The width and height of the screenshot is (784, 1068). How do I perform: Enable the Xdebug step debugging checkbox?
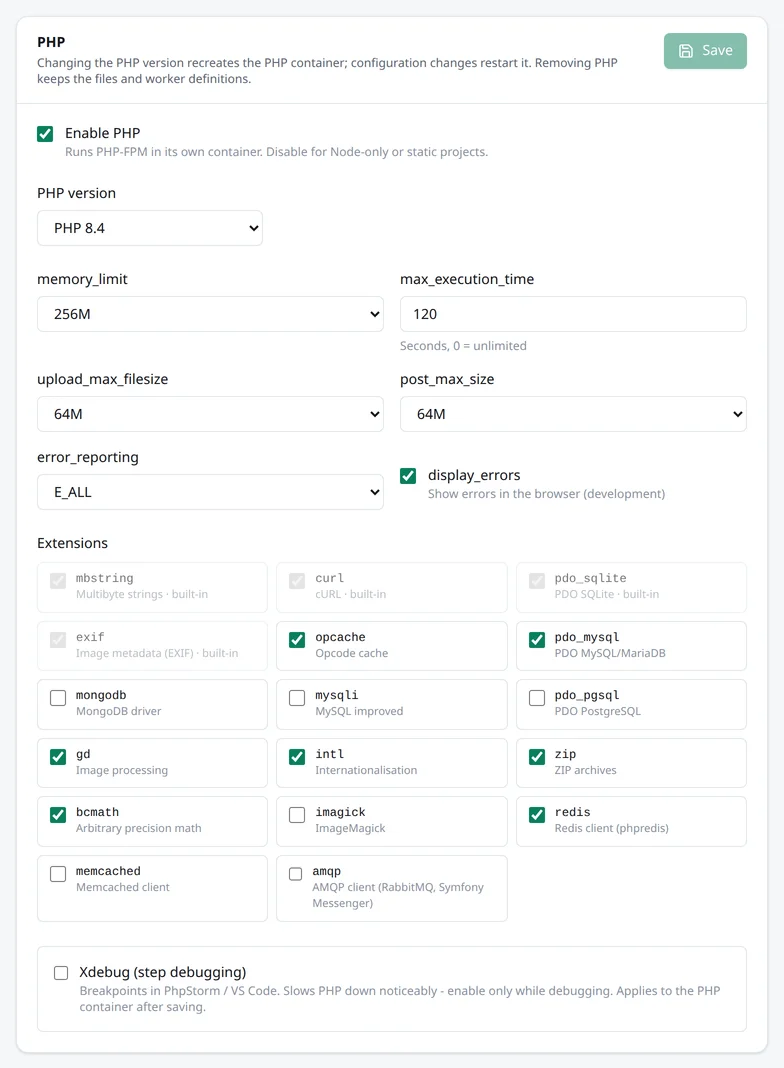coord(61,973)
